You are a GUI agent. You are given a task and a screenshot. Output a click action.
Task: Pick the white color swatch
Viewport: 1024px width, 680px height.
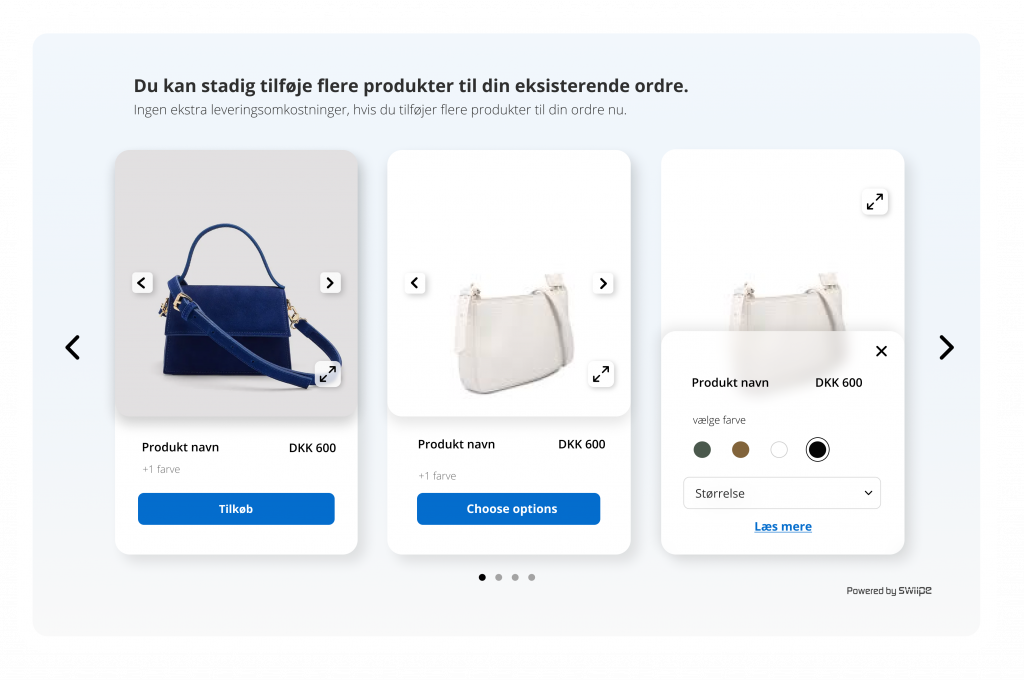click(x=779, y=449)
